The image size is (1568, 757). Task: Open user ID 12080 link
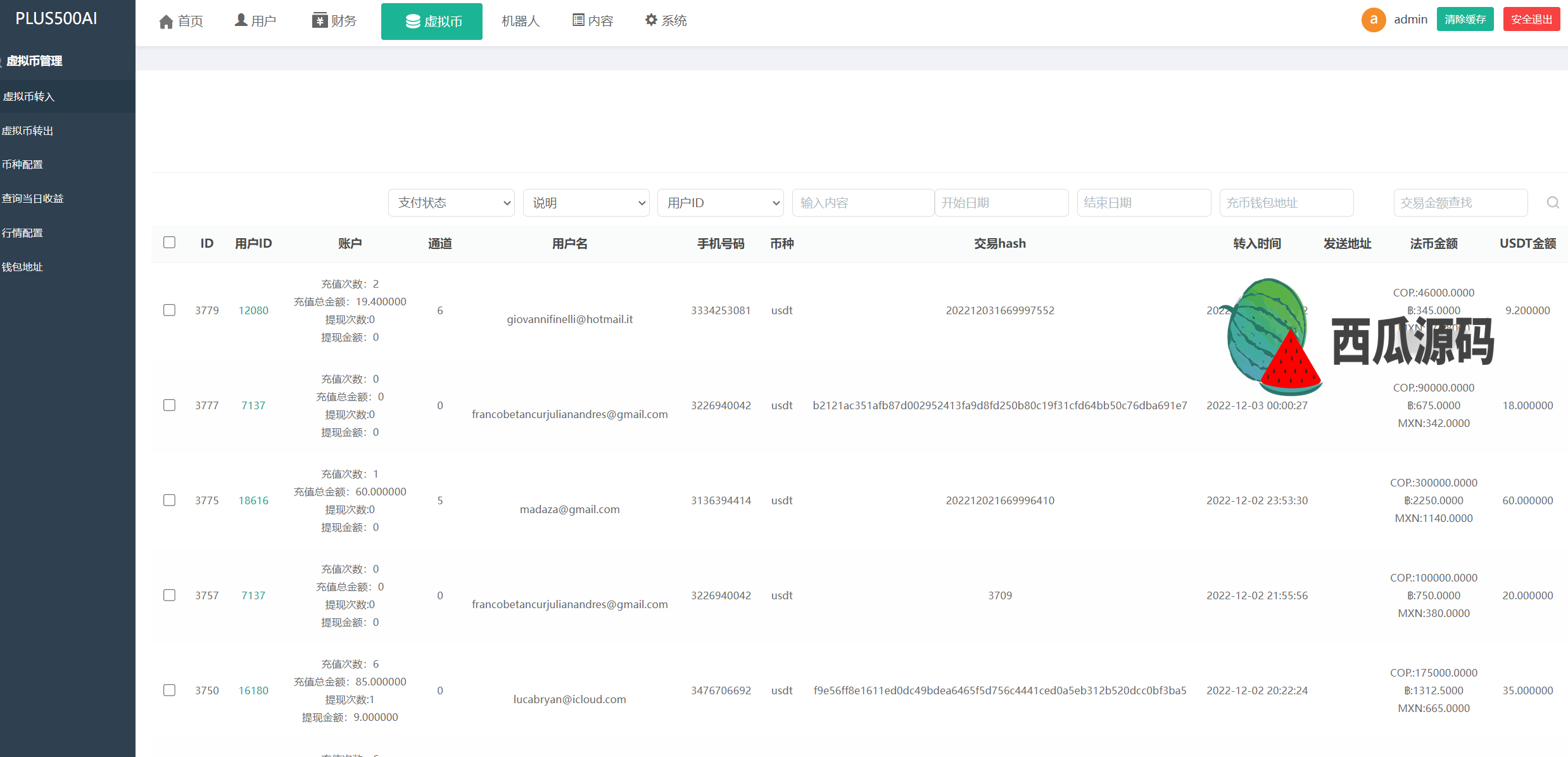pyautogui.click(x=253, y=310)
